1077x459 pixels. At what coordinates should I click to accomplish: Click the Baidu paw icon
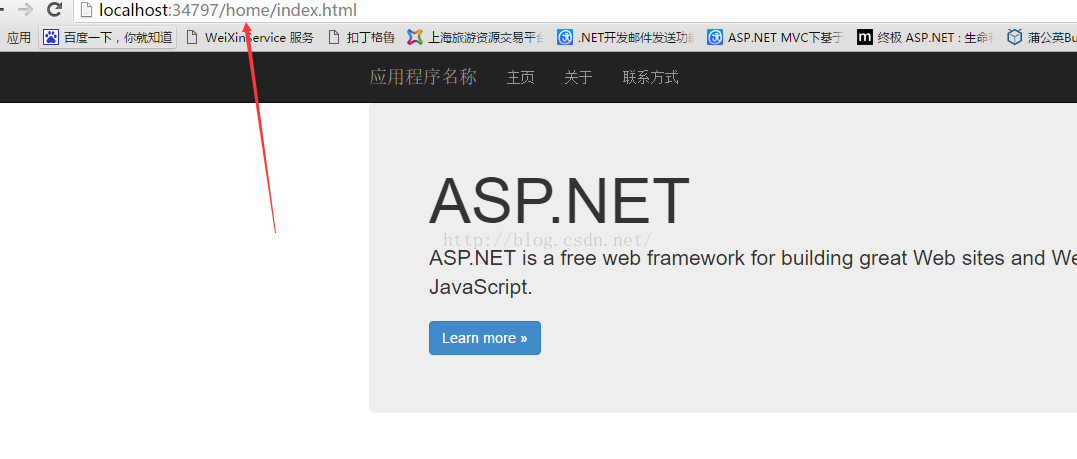[x=51, y=37]
